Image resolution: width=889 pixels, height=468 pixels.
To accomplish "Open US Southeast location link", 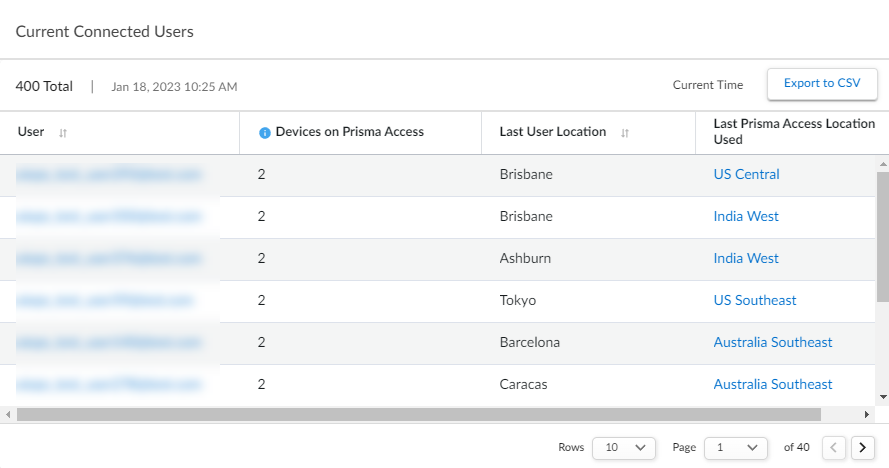I will (x=755, y=300).
